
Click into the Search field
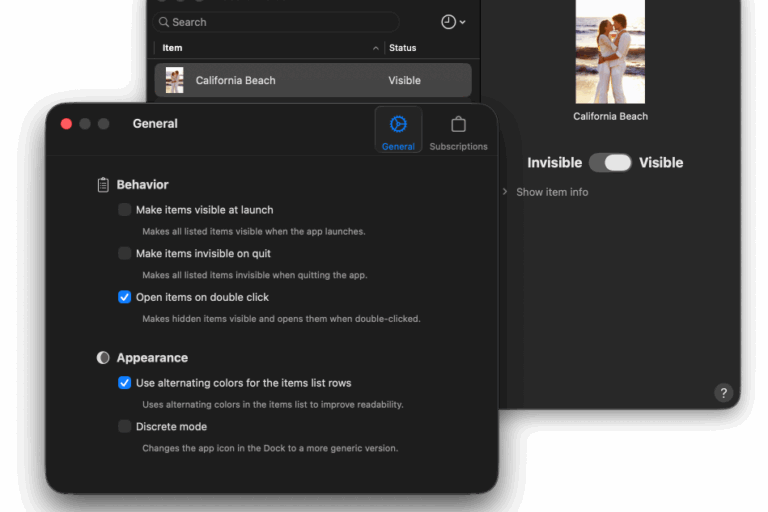[x=280, y=22]
